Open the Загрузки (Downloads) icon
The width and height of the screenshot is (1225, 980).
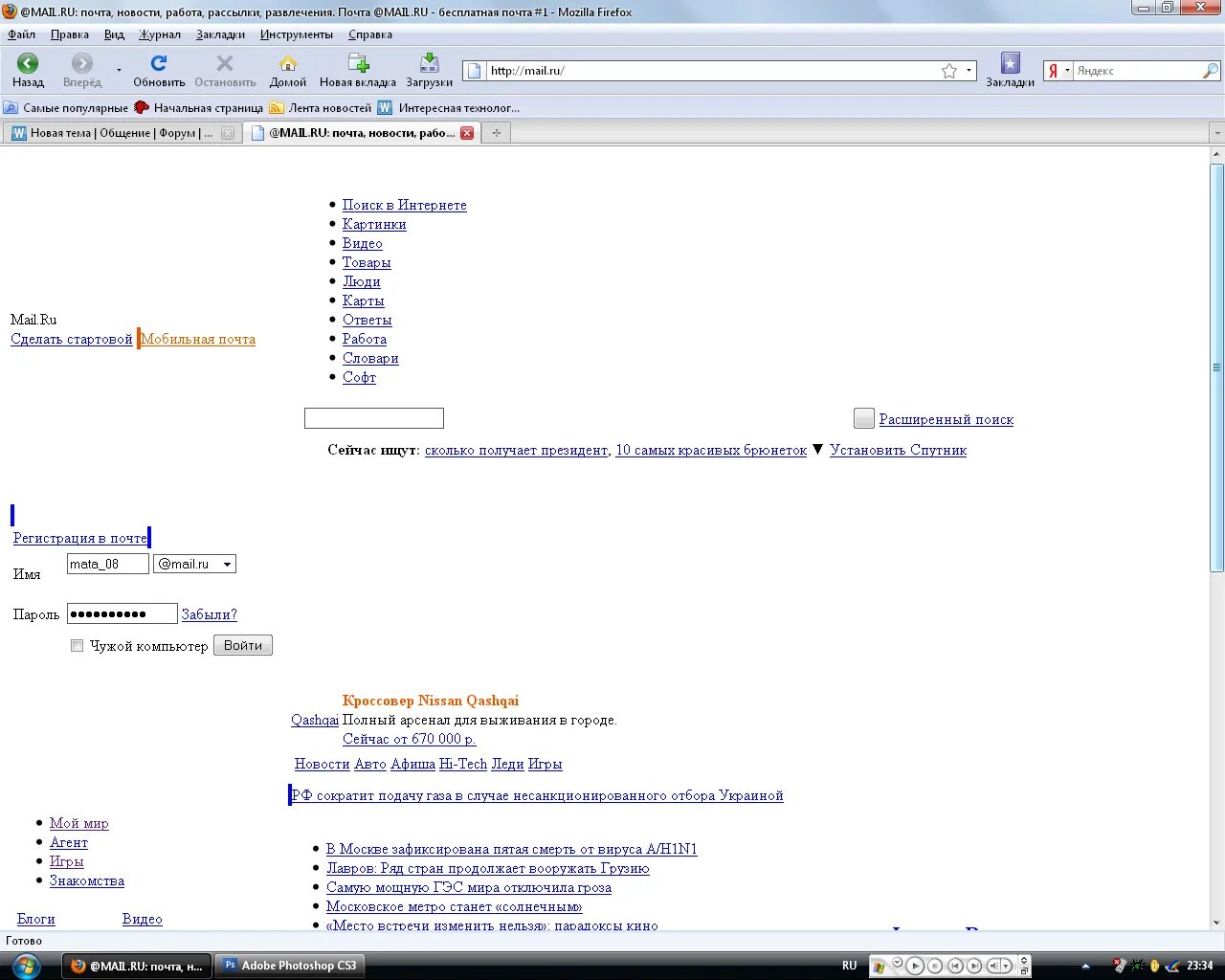pos(430,63)
